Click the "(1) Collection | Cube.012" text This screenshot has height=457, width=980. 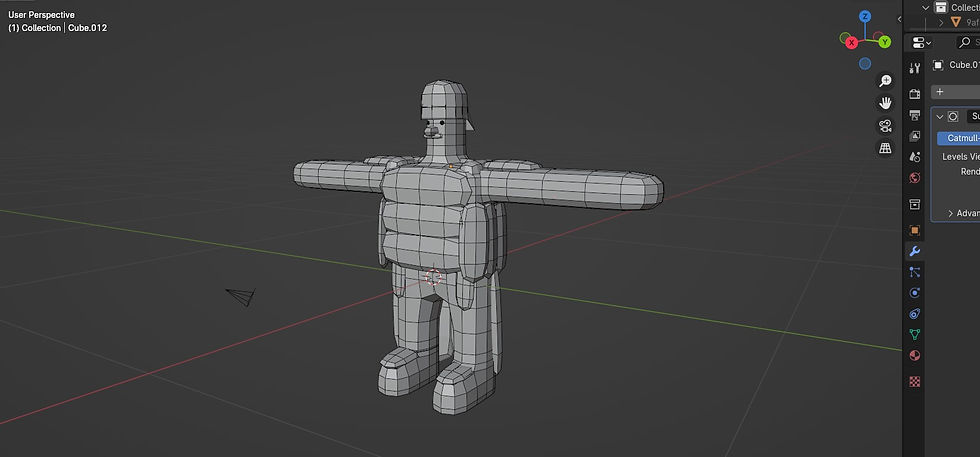tap(58, 28)
